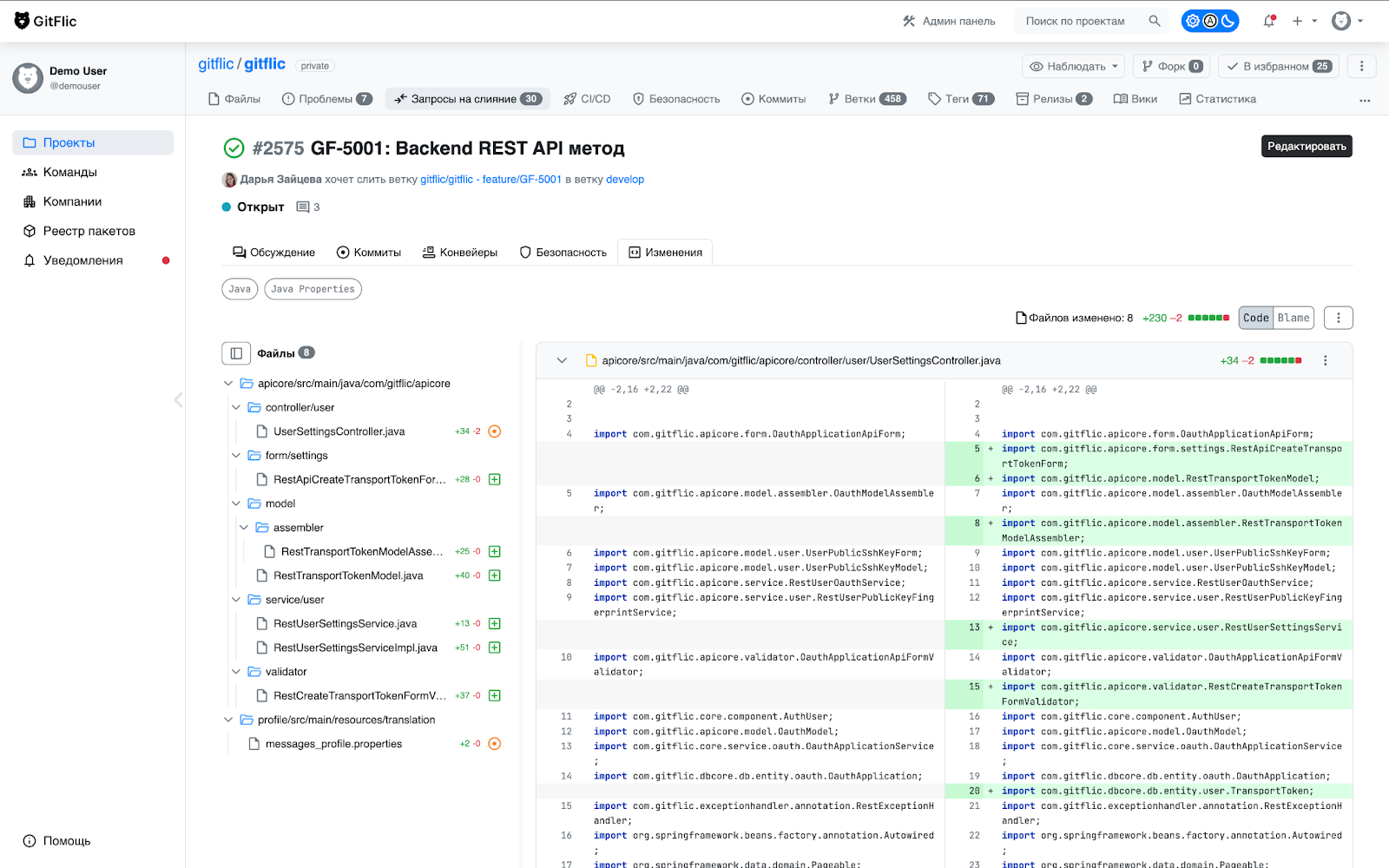Open UserSettingsController.java in file tree
Viewport: 1389px width, 868px height.
(x=339, y=431)
